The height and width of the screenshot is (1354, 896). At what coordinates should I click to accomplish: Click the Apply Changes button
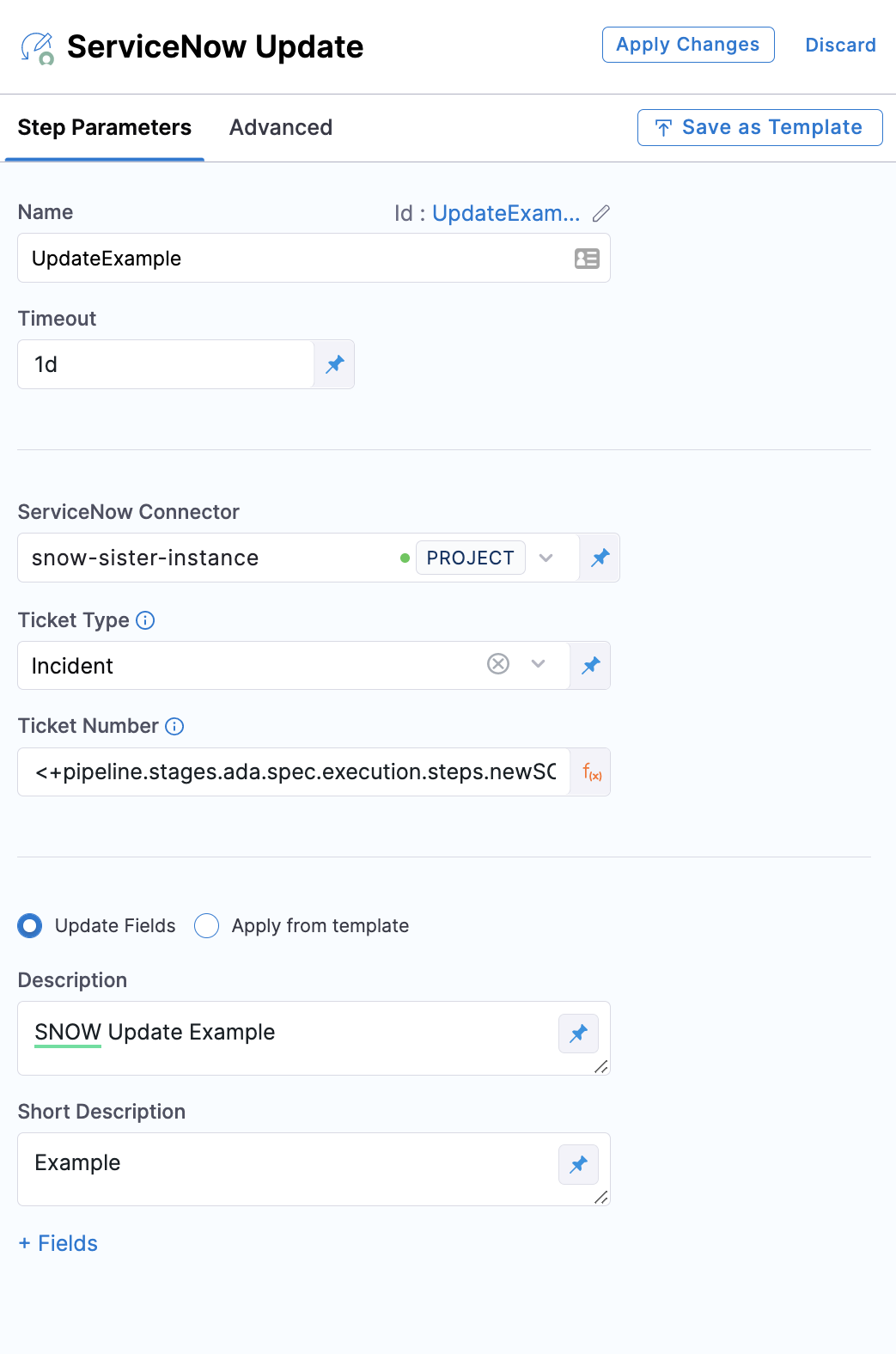(x=688, y=45)
